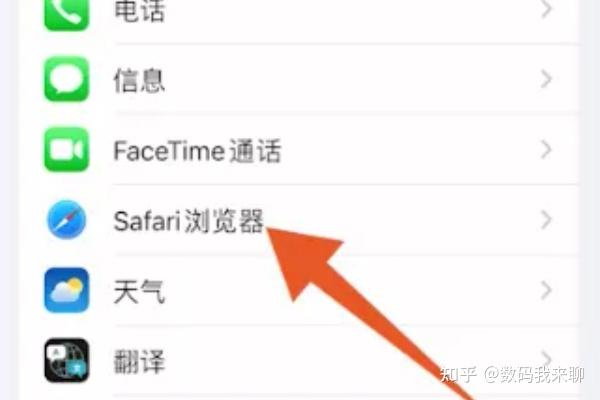This screenshot has height=400, width=600.
Task: Select the FaceTime通话 settings entry
Action: coord(298,149)
